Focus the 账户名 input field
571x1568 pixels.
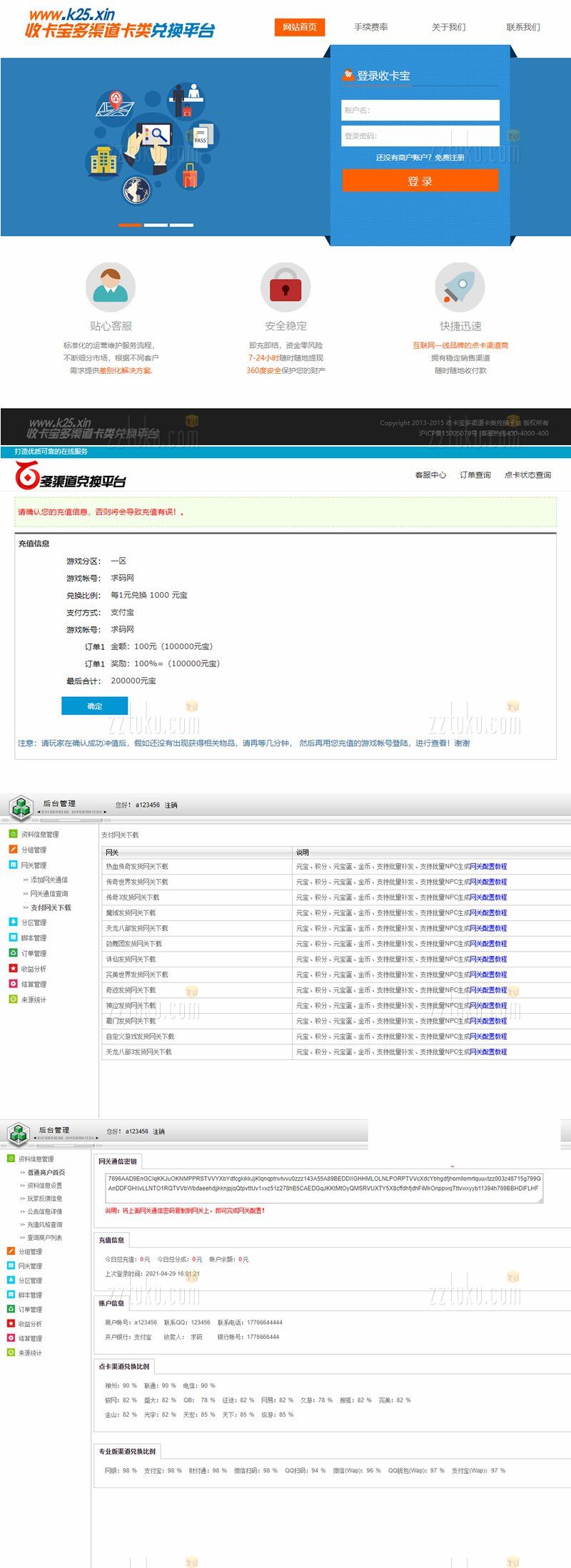tap(420, 110)
